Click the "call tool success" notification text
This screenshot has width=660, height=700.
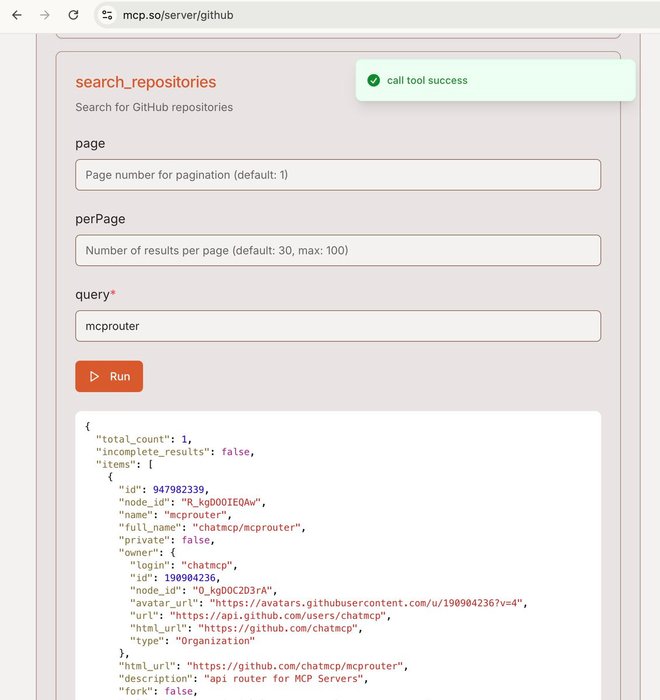pos(427,80)
